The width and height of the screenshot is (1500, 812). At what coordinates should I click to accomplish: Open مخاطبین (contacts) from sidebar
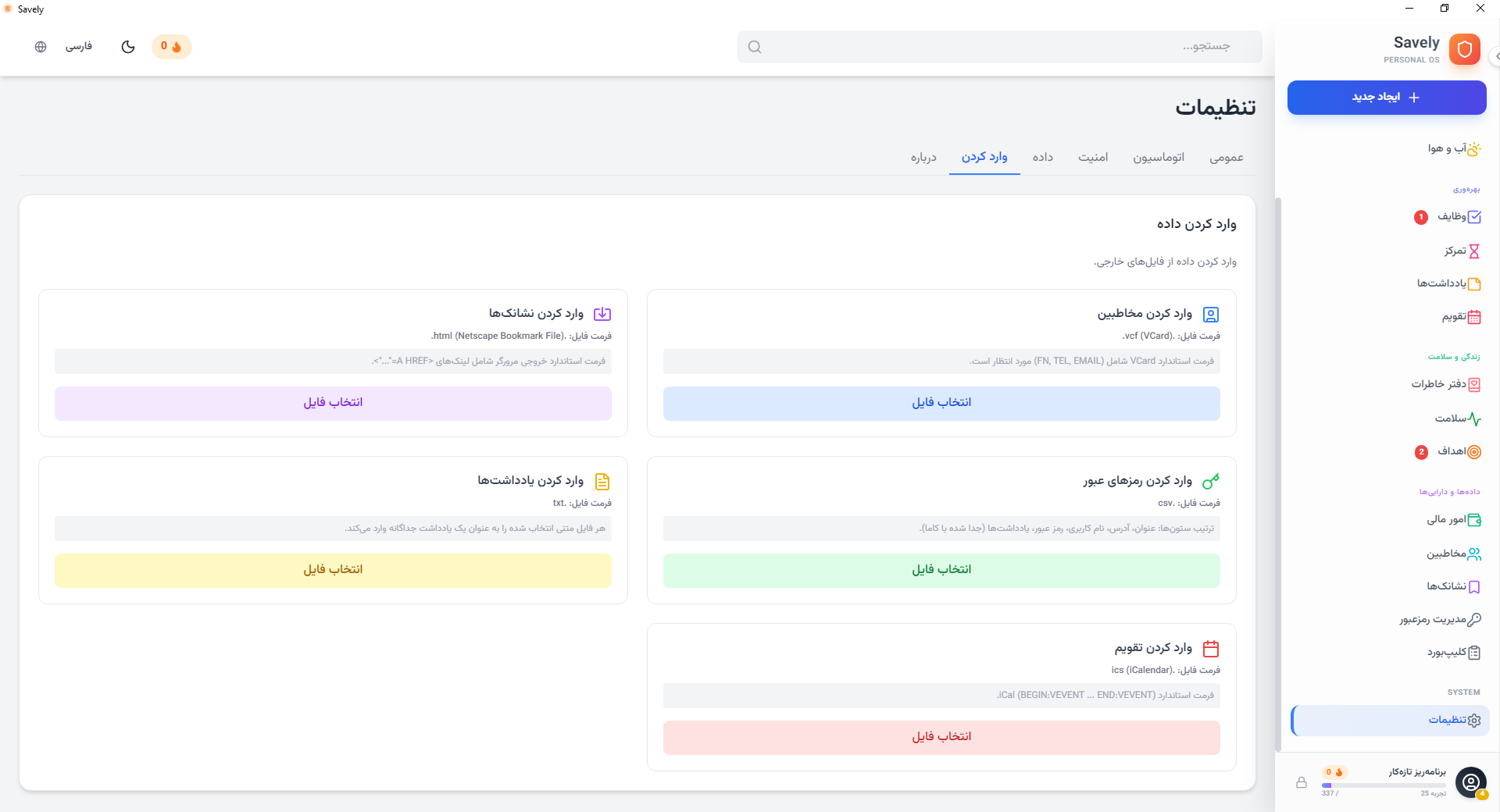1452,554
